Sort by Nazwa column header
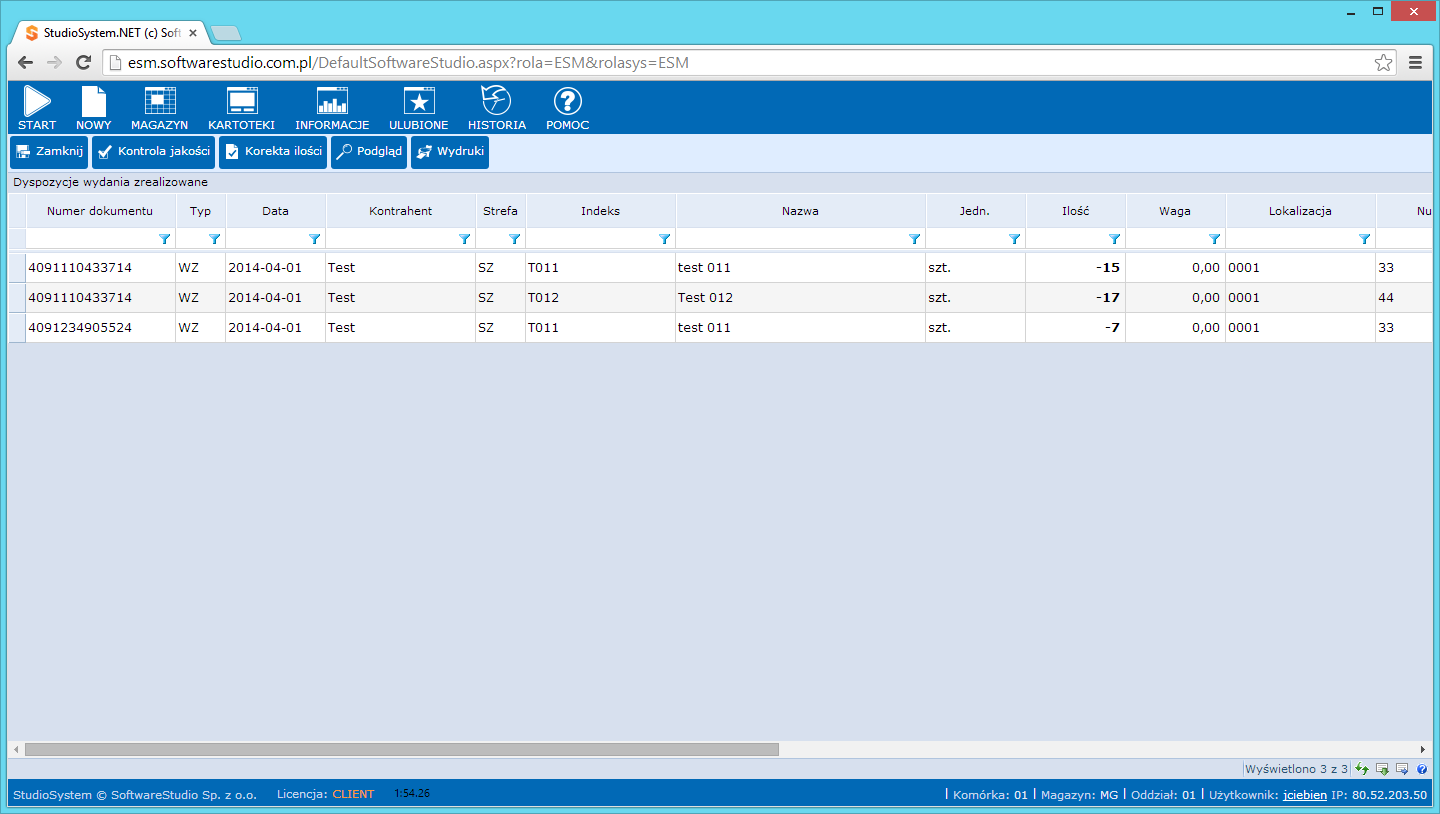The width and height of the screenshot is (1440, 814). tap(800, 211)
